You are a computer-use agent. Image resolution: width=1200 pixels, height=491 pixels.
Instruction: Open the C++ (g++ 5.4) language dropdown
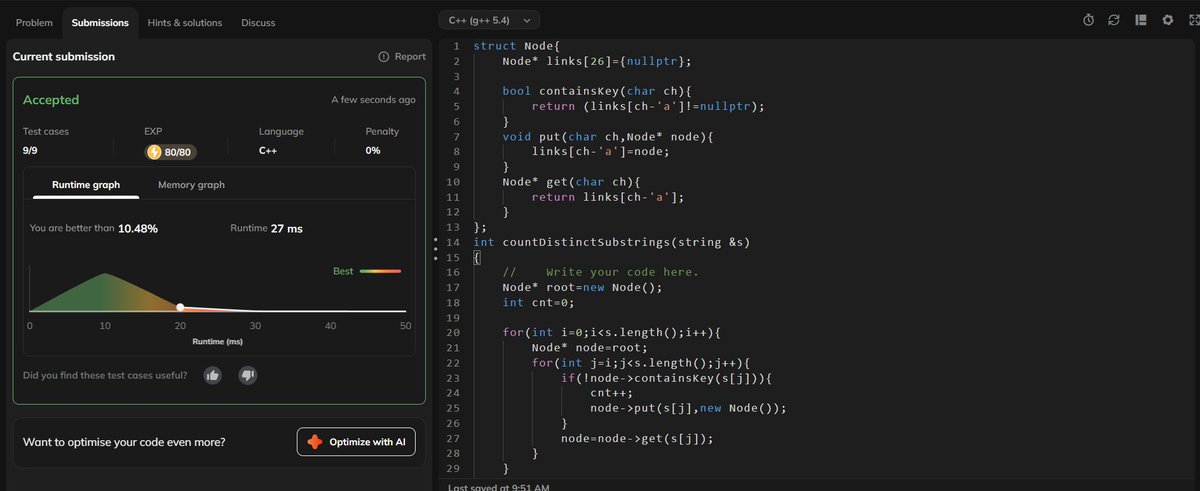[x=489, y=20]
